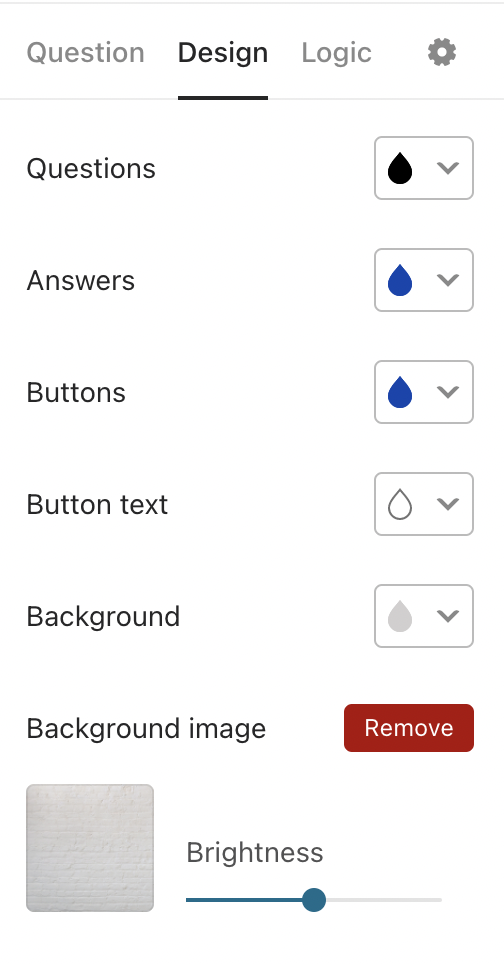
Task: Click the black droplet icon for Questions
Action: point(400,168)
